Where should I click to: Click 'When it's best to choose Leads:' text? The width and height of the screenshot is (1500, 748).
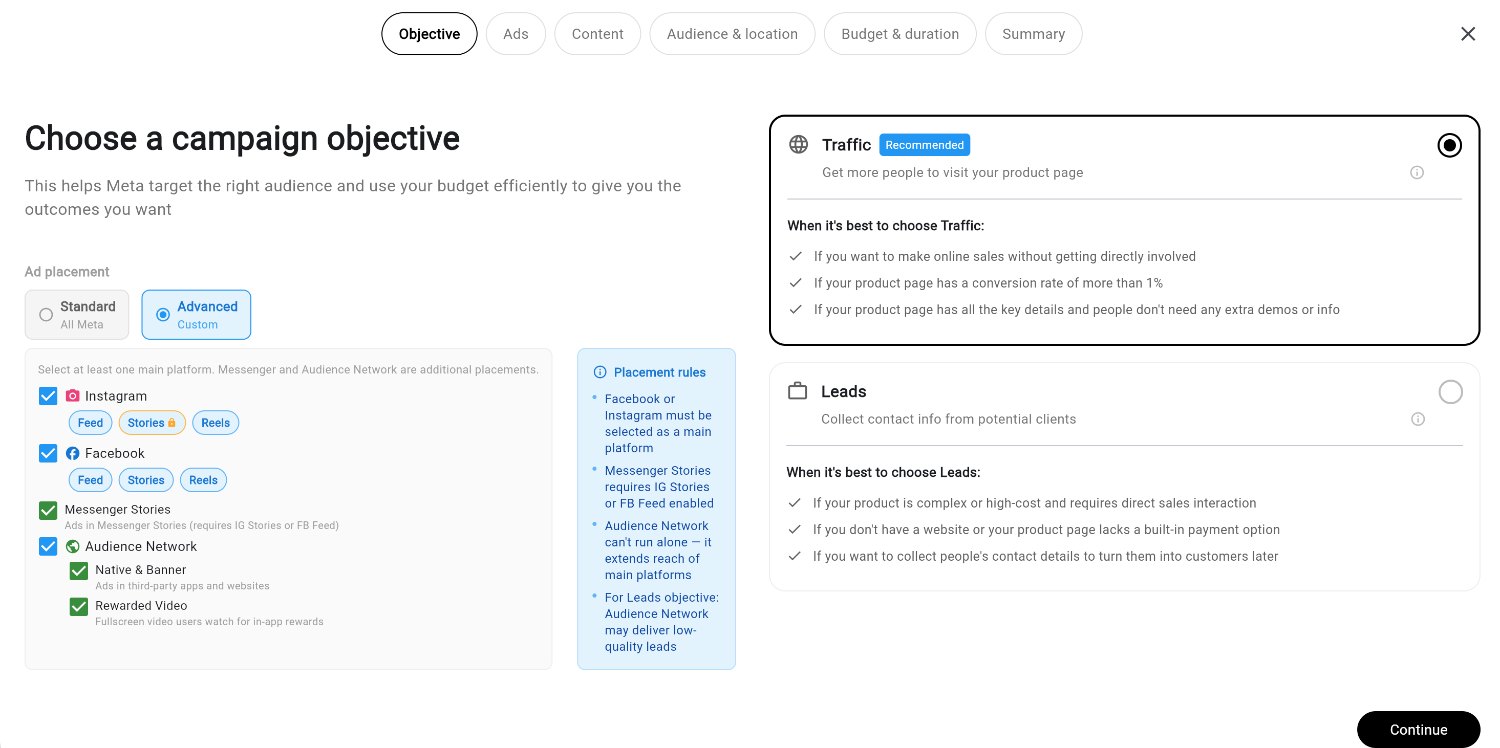883,472
